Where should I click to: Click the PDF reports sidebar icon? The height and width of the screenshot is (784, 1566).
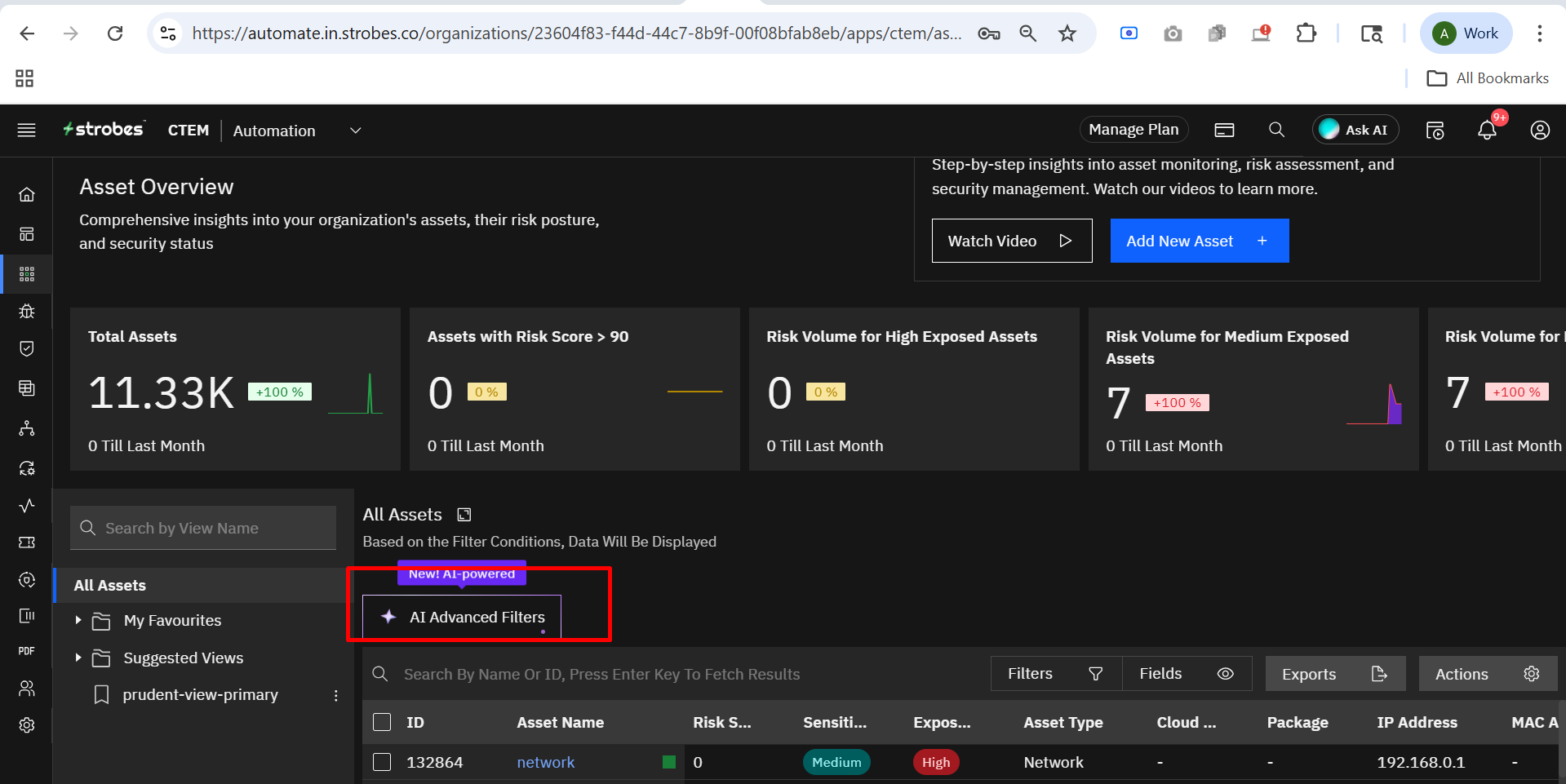coord(27,651)
